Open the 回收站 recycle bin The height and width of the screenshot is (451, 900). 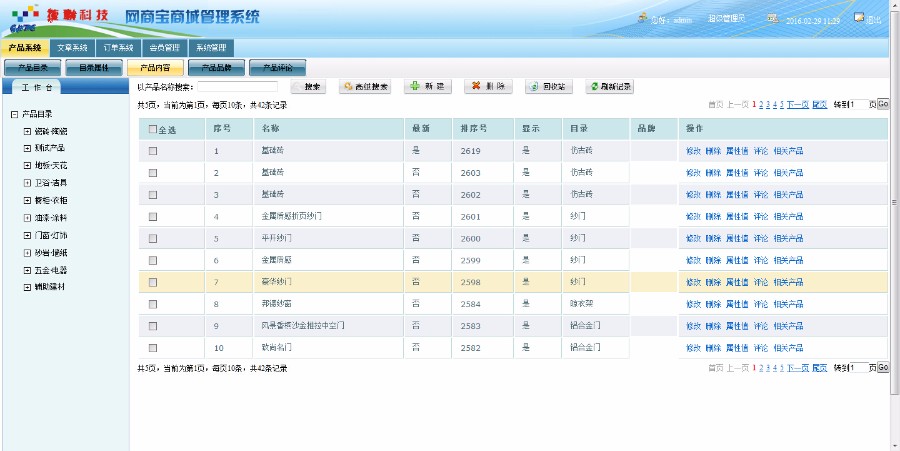point(549,87)
